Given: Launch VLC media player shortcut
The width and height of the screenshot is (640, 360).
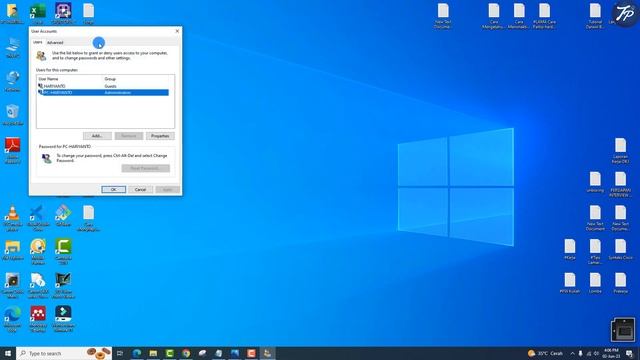Looking at the screenshot, I should (13, 218).
